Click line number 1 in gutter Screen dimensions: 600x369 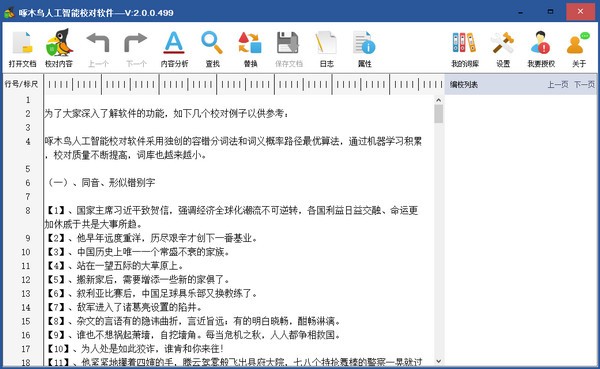(28, 100)
